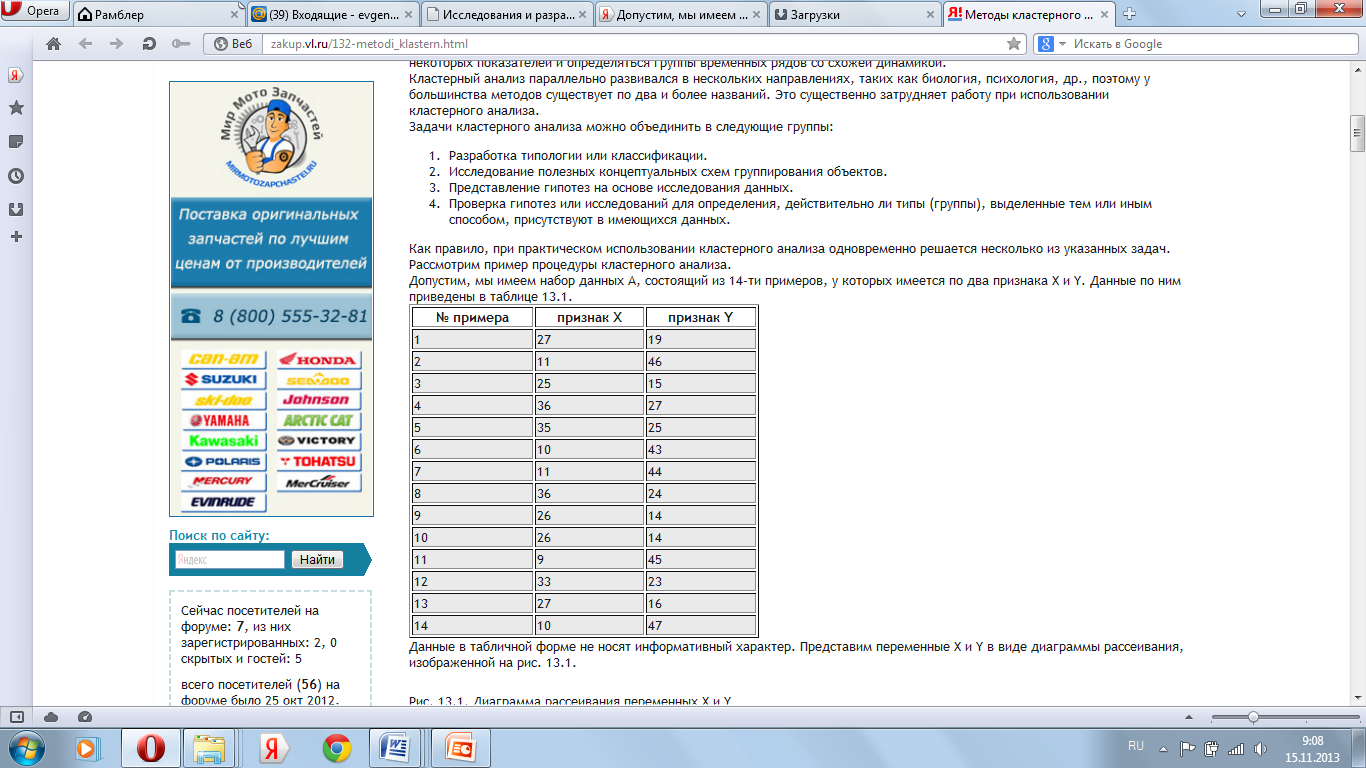Open a new tab with plus button
Viewport: 1366px width, 768px height.
point(1129,14)
